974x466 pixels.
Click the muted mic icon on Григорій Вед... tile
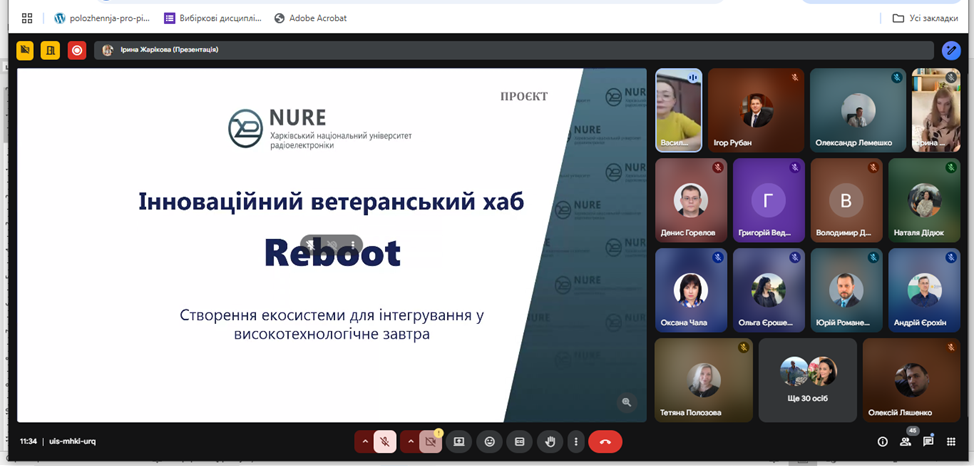pos(794,168)
